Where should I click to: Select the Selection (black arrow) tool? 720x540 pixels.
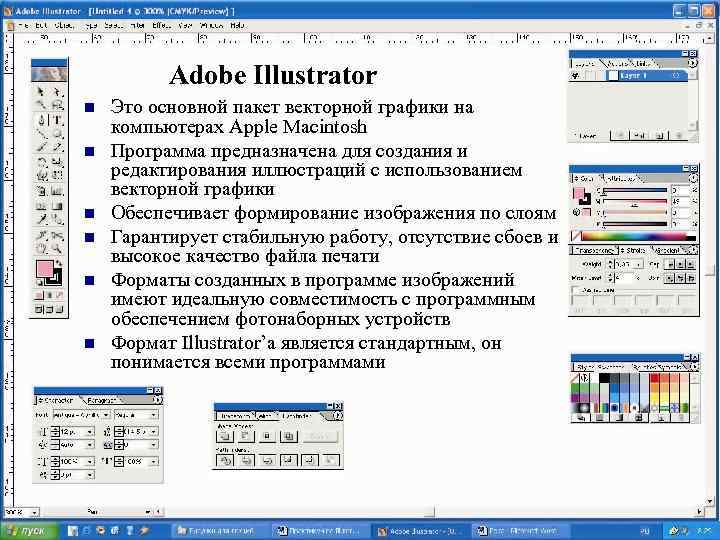pos(41,92)
